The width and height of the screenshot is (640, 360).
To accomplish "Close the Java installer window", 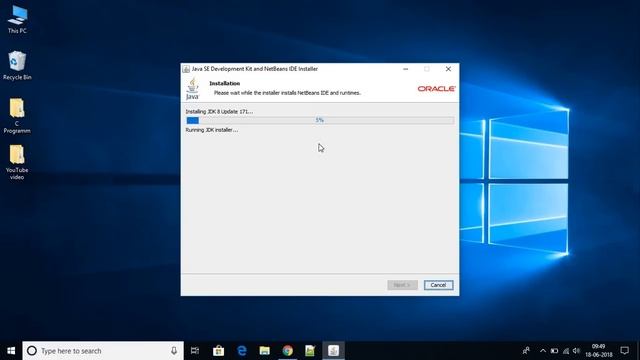I will click(x=448, y=69).
